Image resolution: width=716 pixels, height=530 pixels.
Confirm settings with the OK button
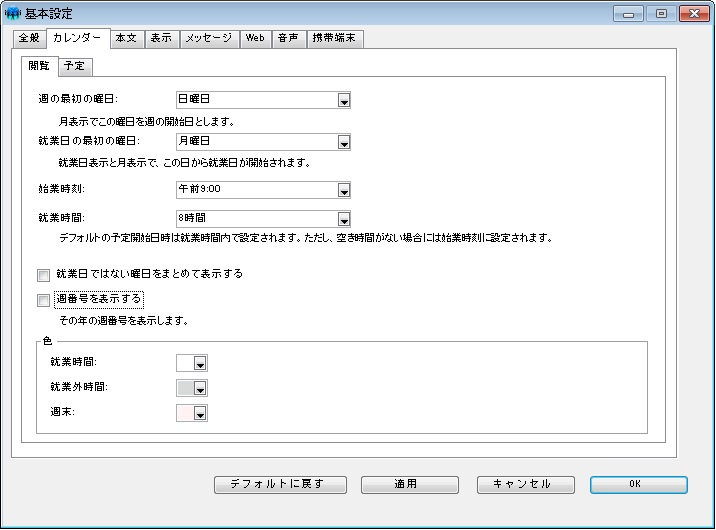638,485
